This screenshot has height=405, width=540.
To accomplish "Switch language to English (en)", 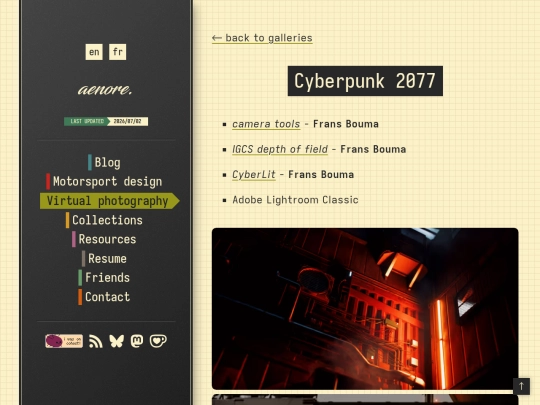I will click(94, 52).
